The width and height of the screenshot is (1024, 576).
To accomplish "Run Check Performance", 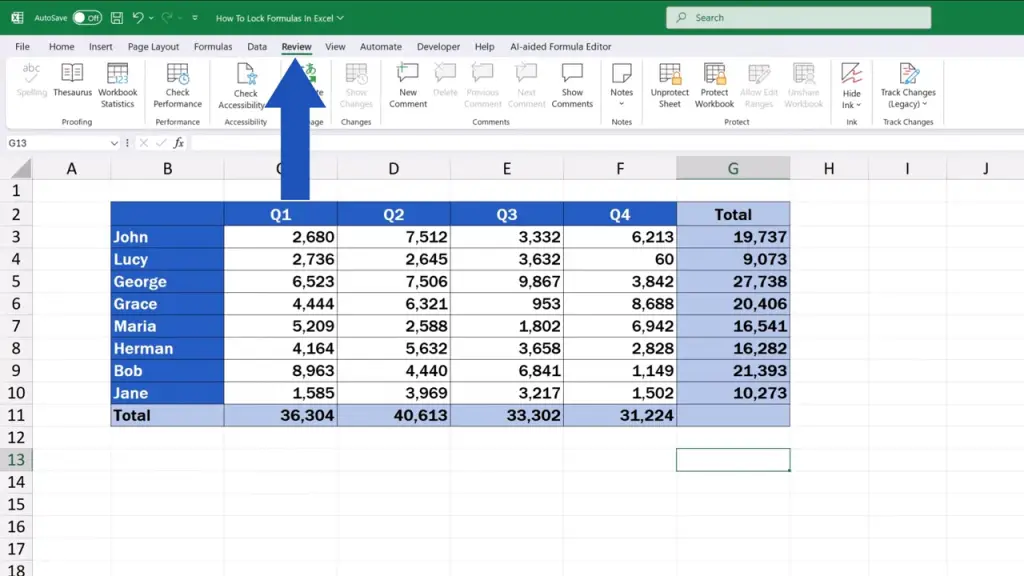I will (x=177, y=83).
